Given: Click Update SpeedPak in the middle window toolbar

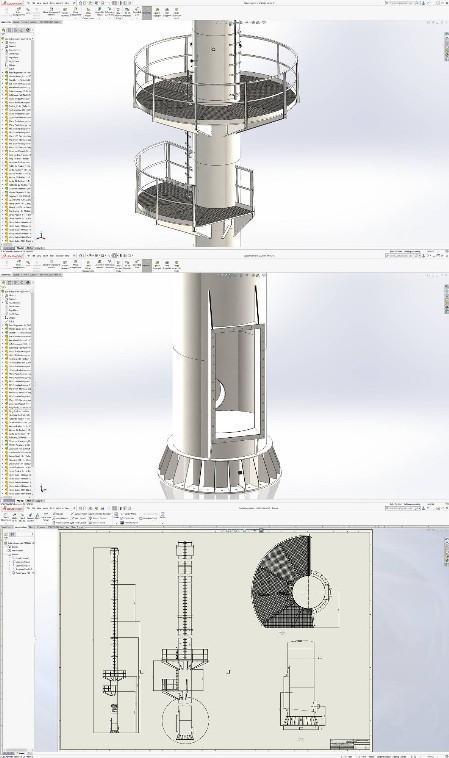Looking at the screenshot, I should tap(157, 265).
